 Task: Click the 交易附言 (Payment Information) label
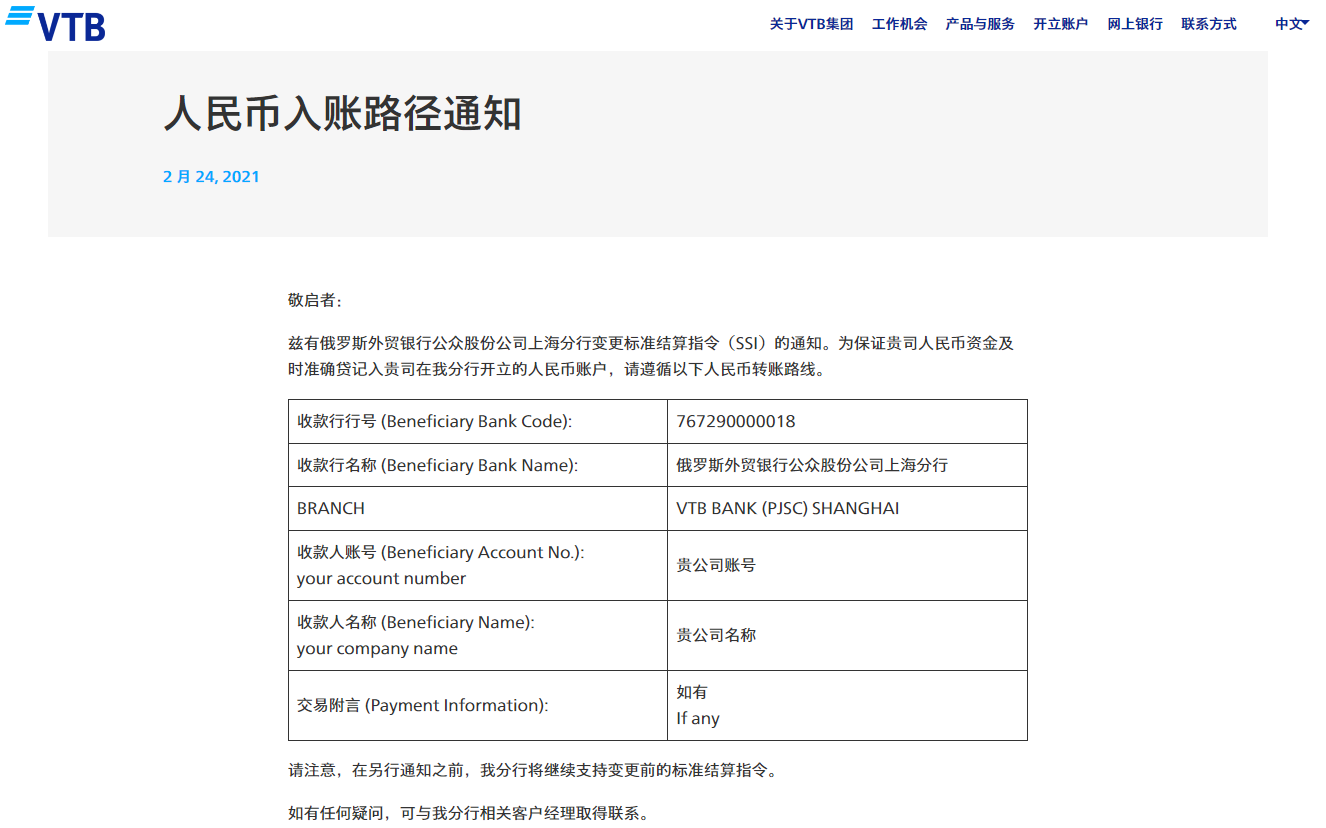422,705
